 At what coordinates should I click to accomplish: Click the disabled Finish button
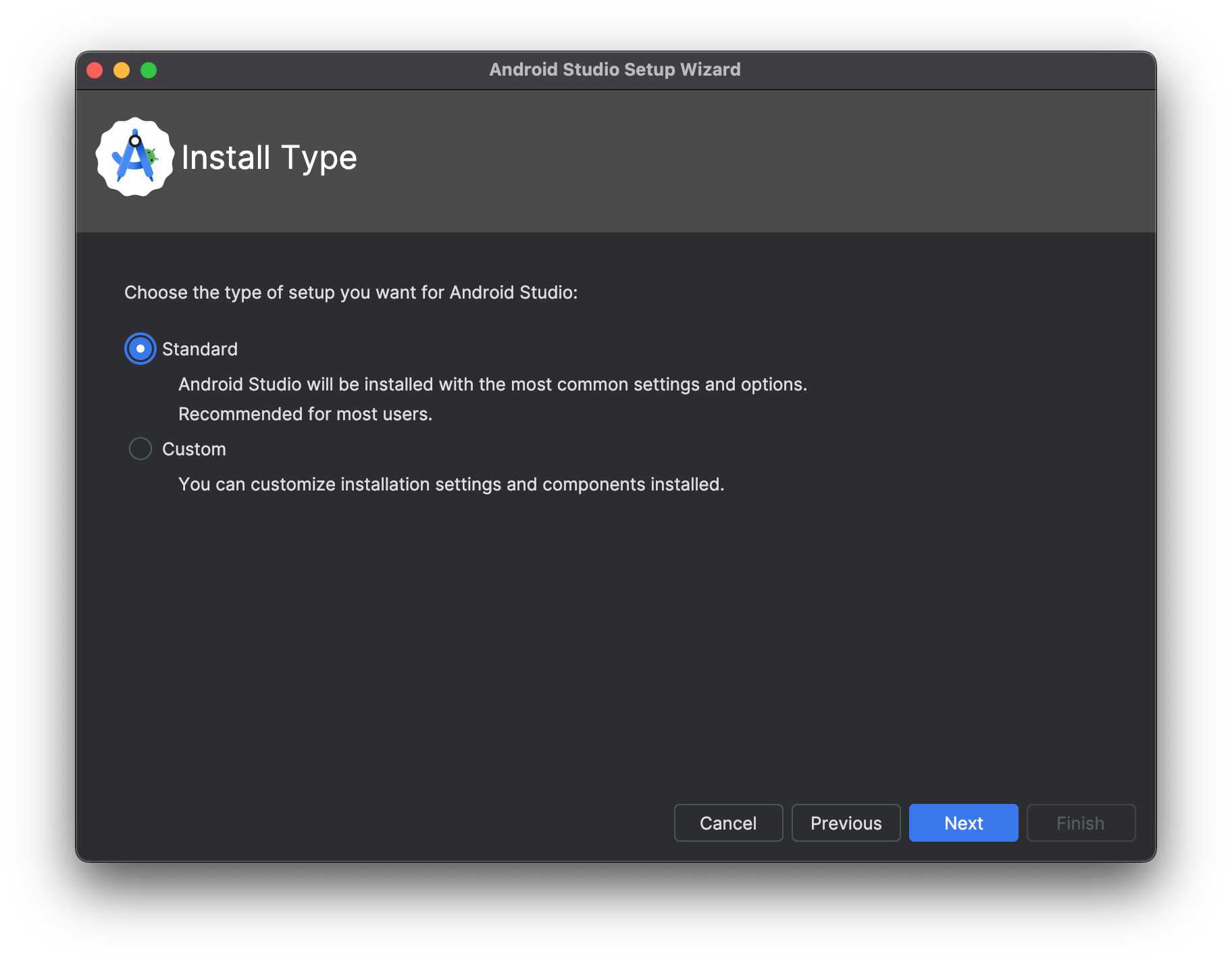tap(1081, 823)
